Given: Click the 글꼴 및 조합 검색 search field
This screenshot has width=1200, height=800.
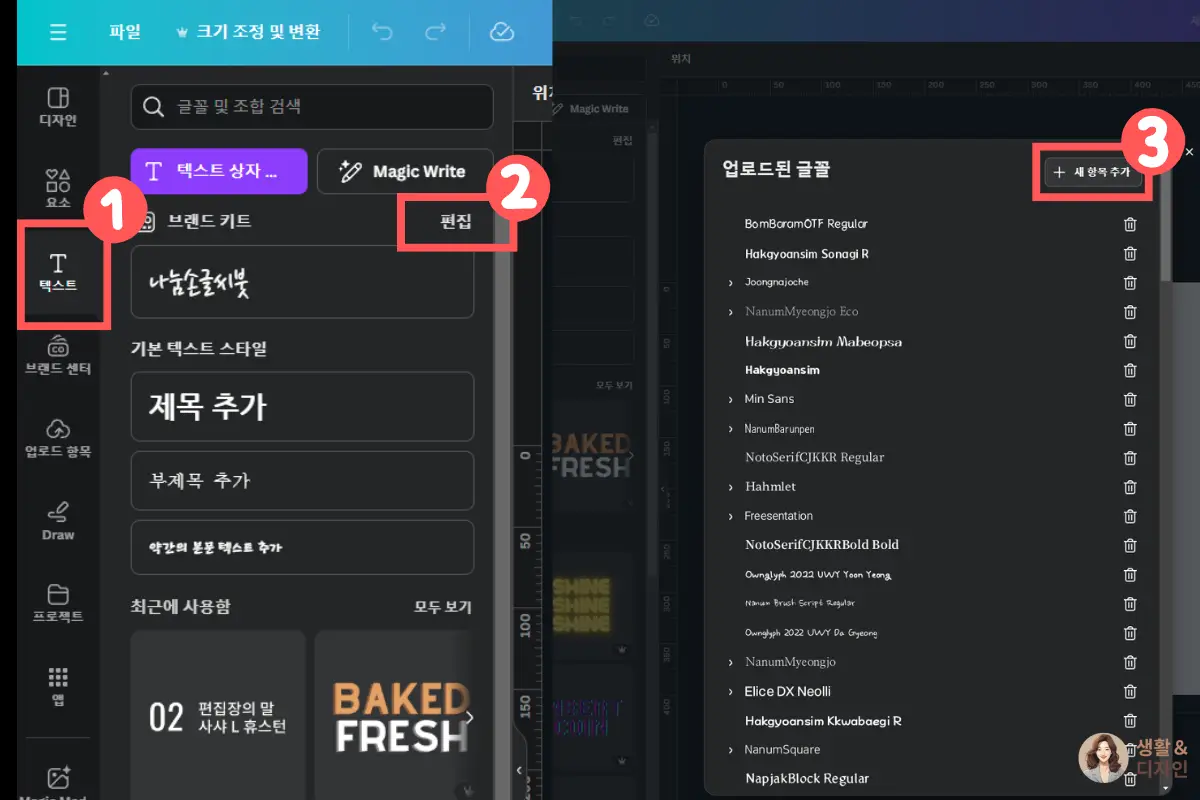Looking at the screenshot, I should [311, 107].
